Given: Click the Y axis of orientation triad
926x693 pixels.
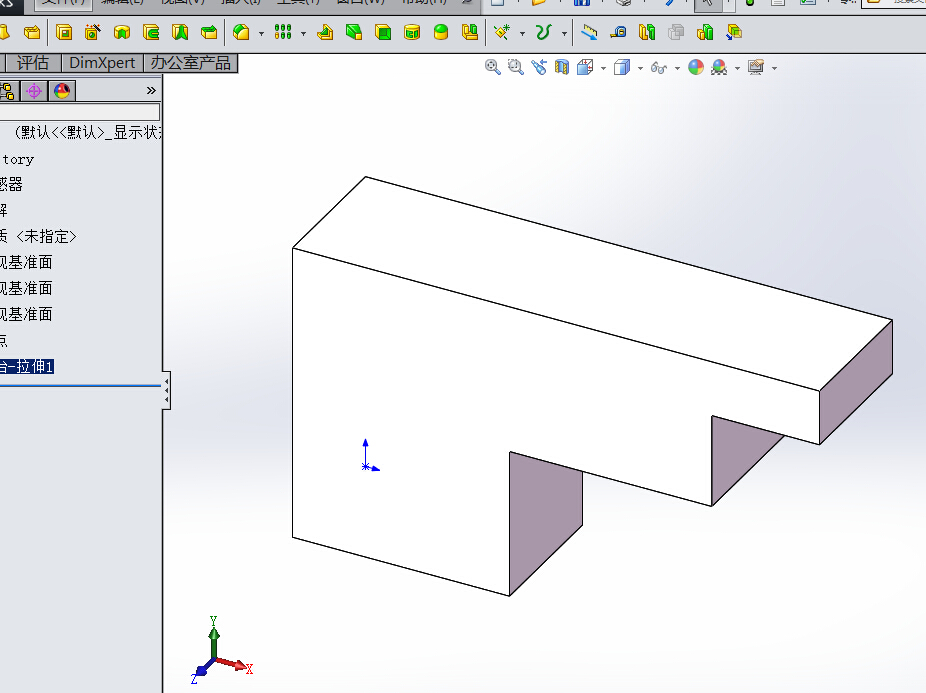Looking at the screenshot, I should (214, 637).
